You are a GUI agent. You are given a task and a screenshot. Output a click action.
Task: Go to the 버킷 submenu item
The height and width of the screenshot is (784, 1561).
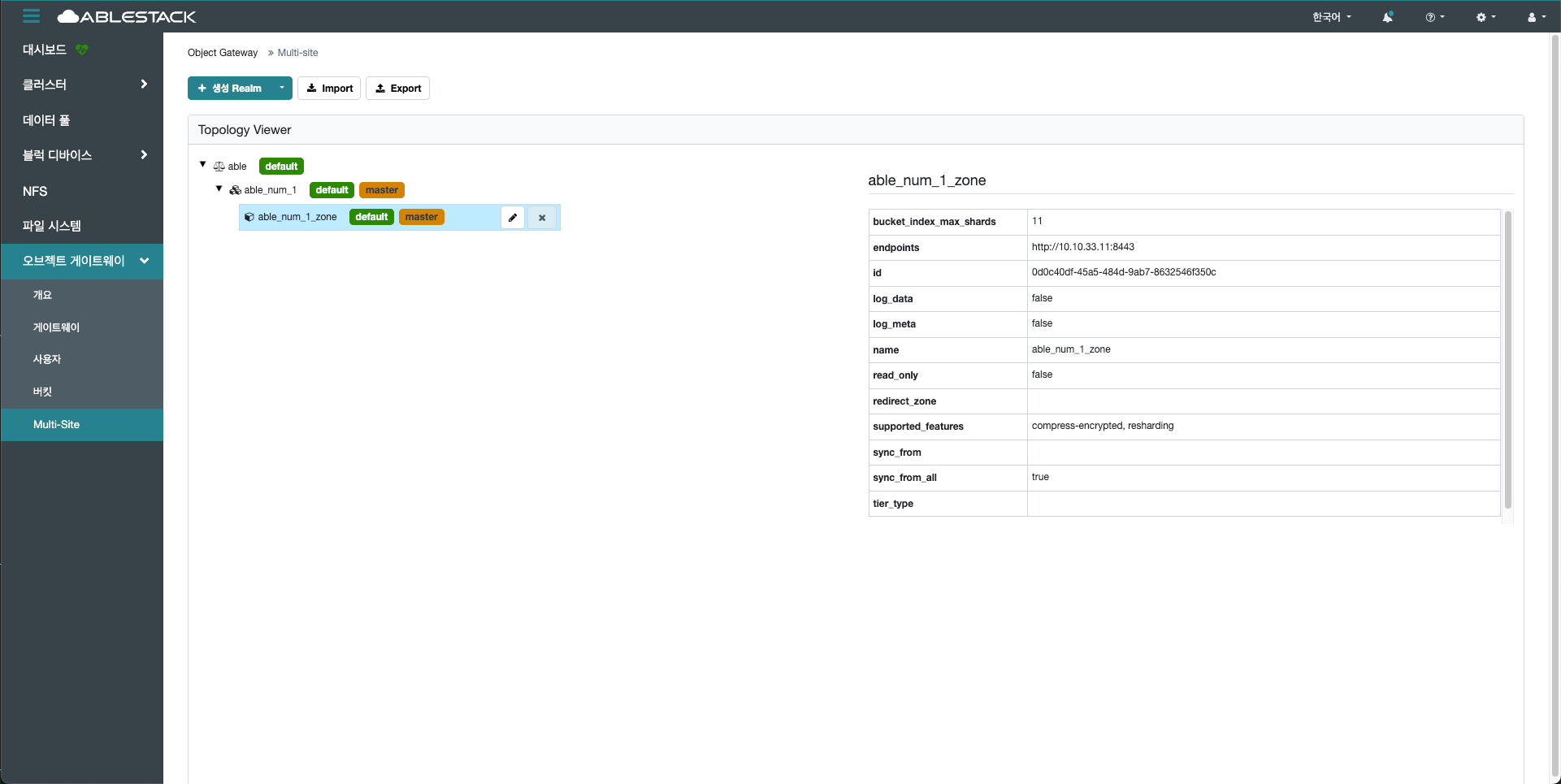[x=42, y=392]
